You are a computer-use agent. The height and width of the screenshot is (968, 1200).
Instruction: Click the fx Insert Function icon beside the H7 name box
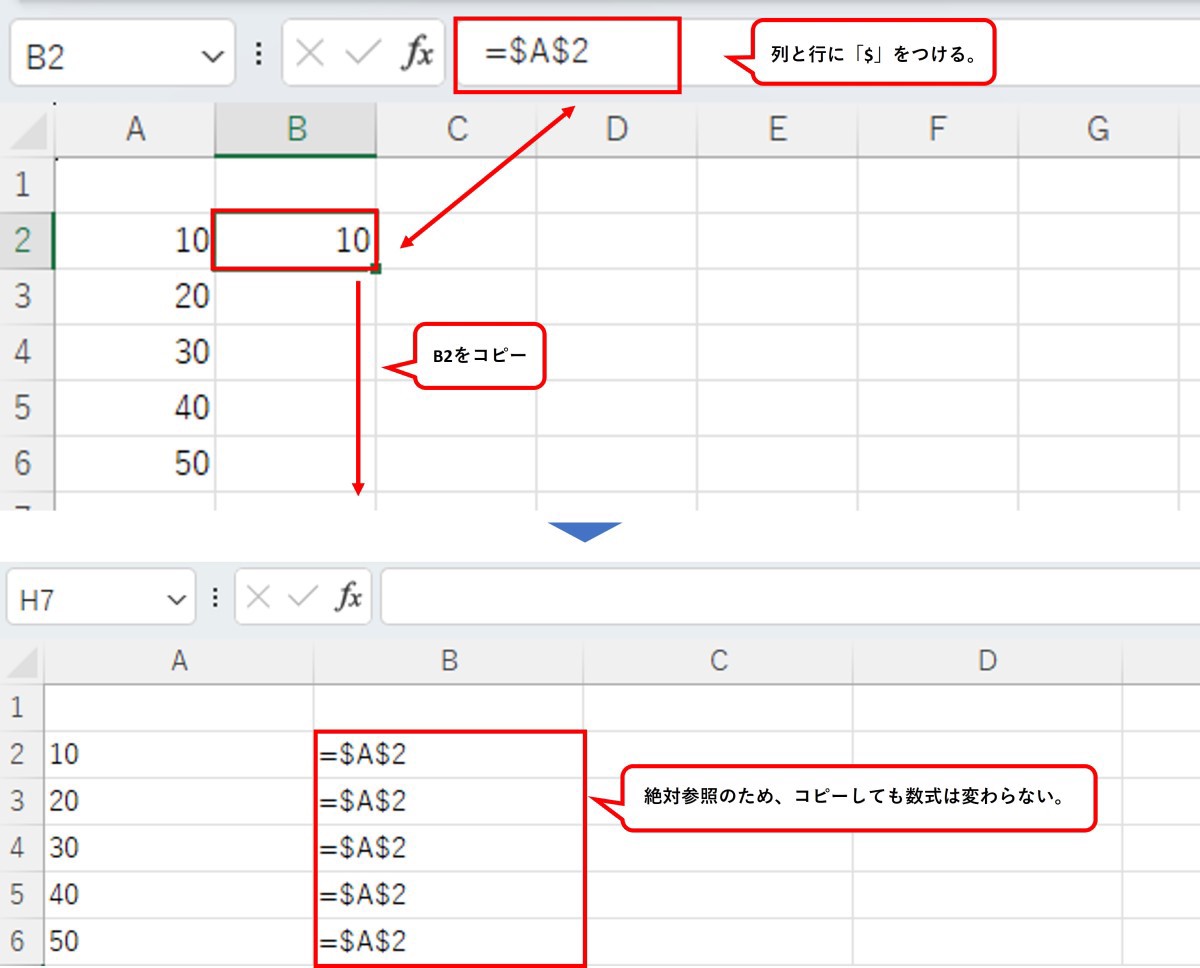(348, 598)
